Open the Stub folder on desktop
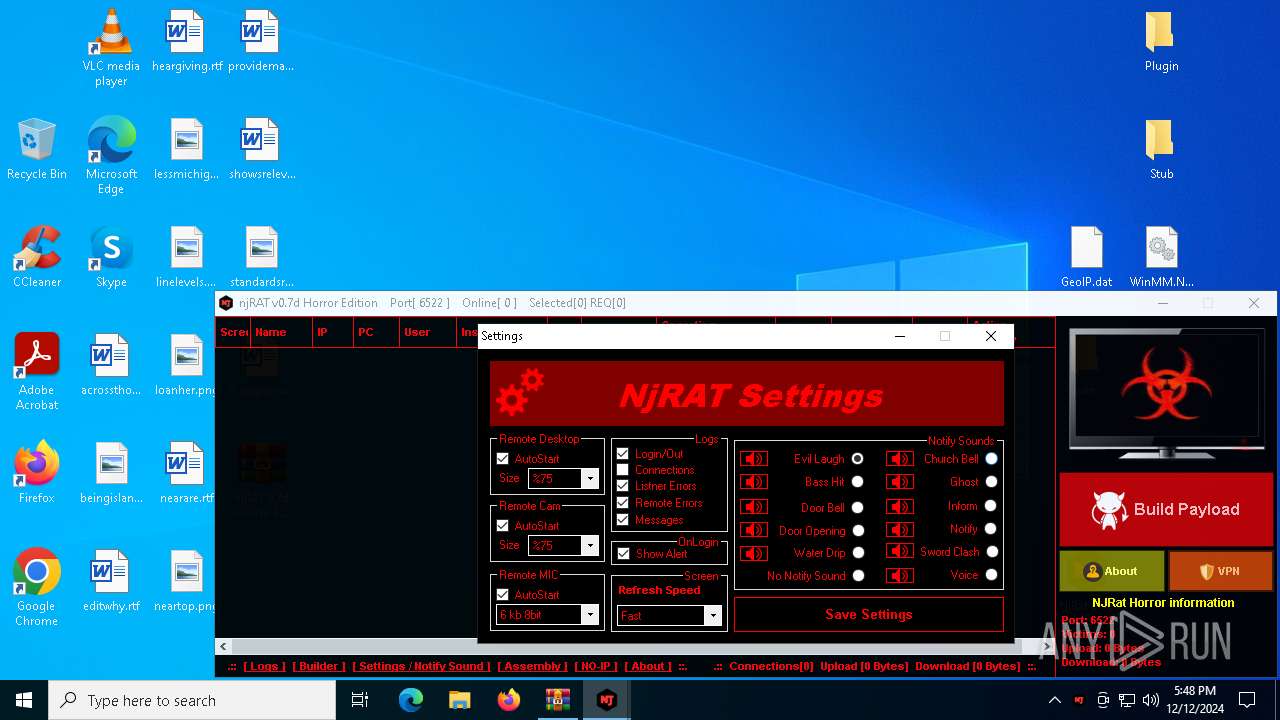Image resolution: width=1280 pixels, height=720 pixels. click(1161, 149)
